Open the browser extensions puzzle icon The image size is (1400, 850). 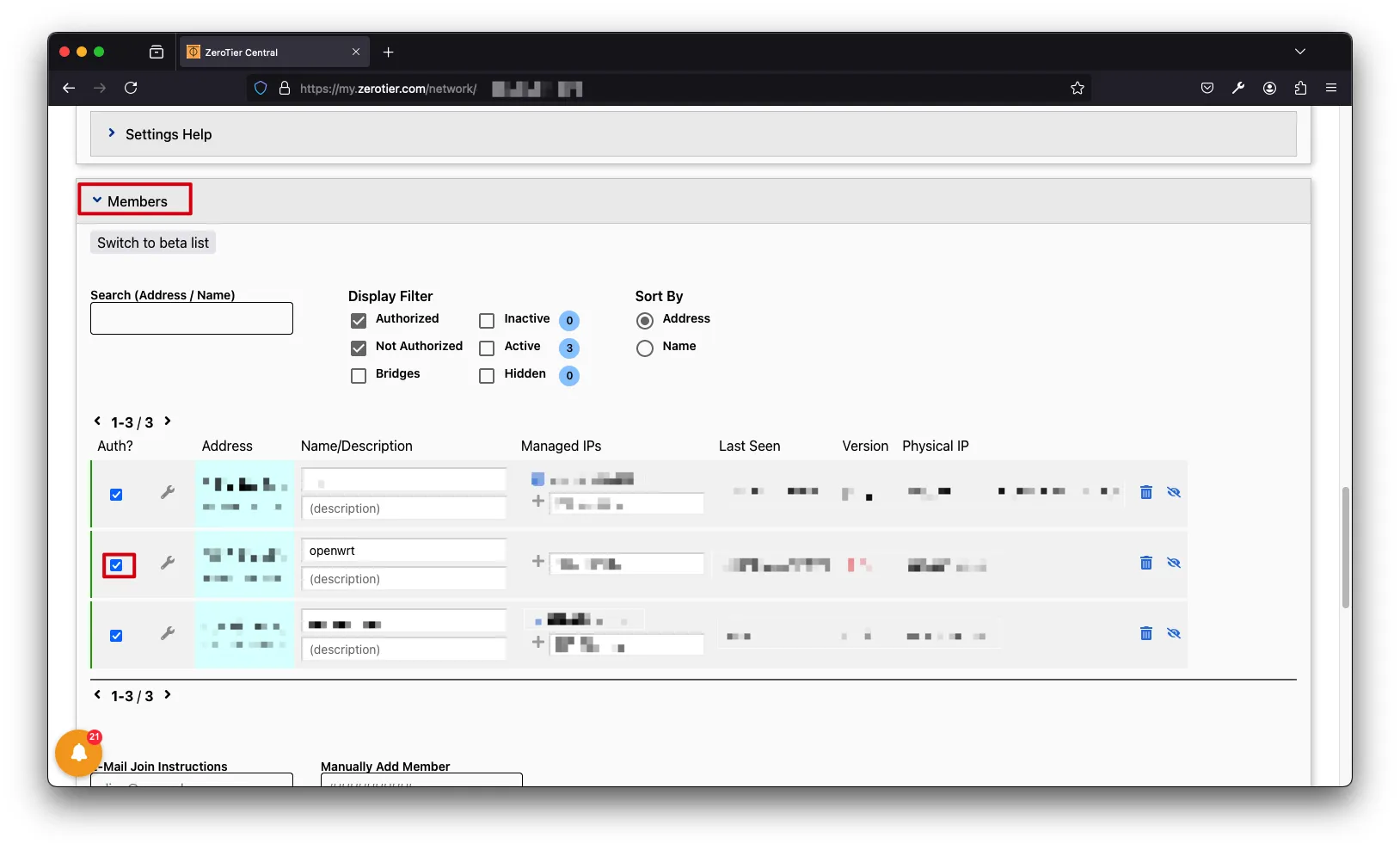(x=1300, y=89)
